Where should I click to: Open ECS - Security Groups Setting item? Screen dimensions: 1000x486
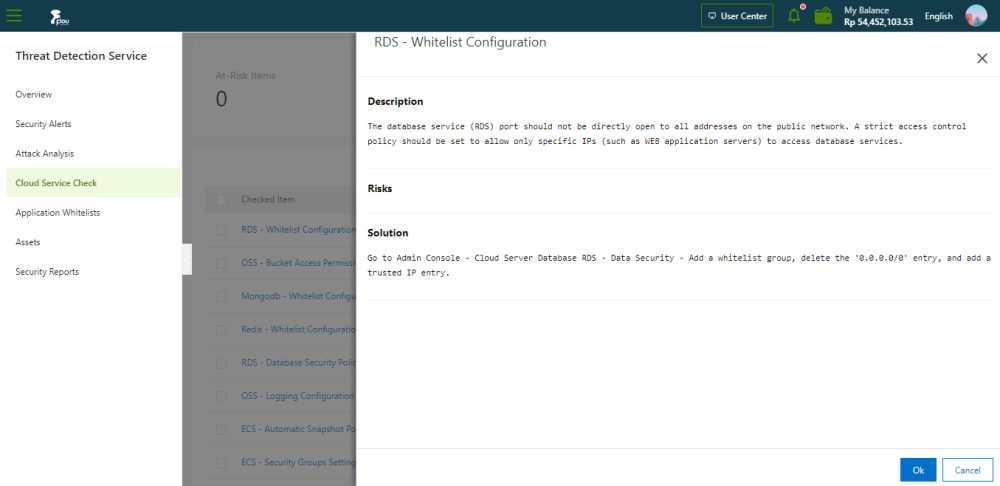(x=298, y=462)
